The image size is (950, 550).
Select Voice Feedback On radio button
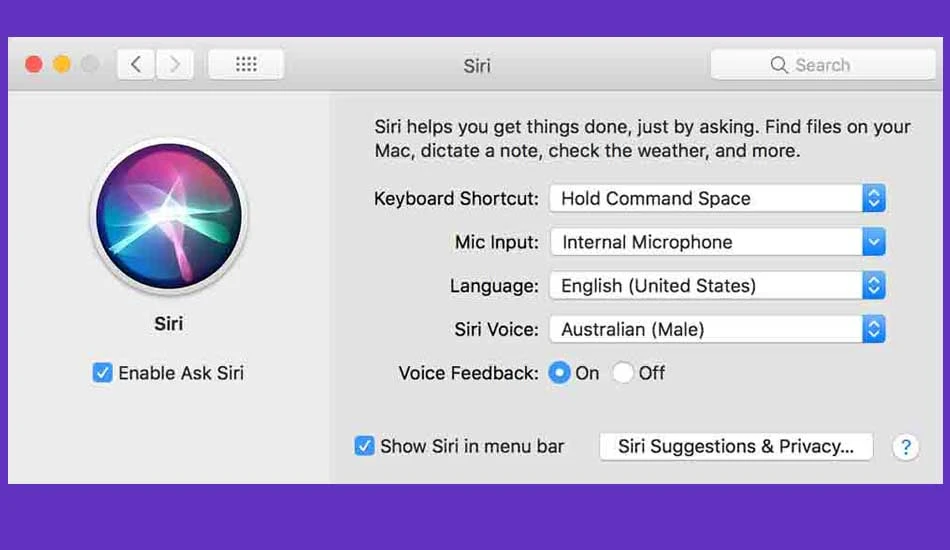point(559,373)
